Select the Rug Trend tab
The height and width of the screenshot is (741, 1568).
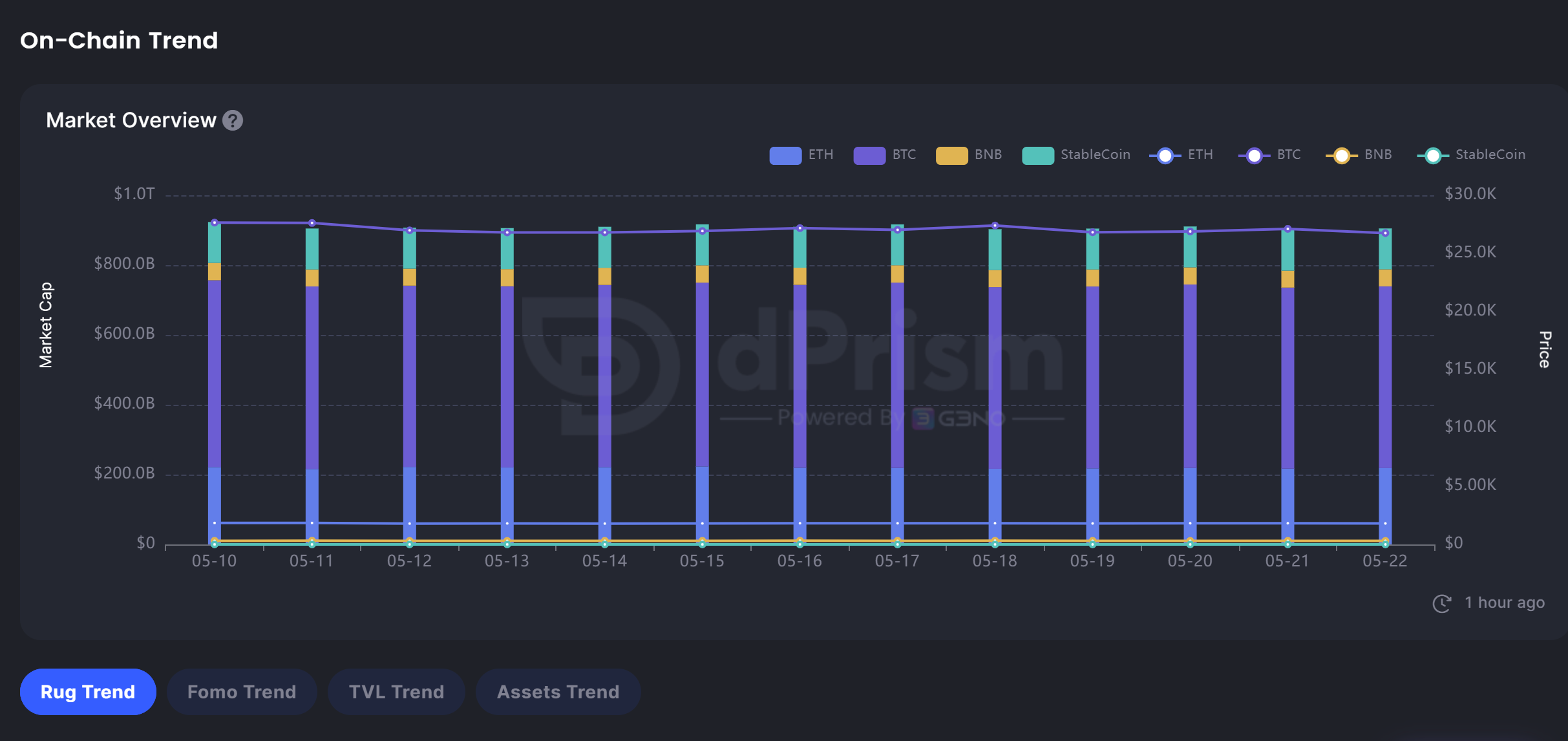[x=88, y=692]
